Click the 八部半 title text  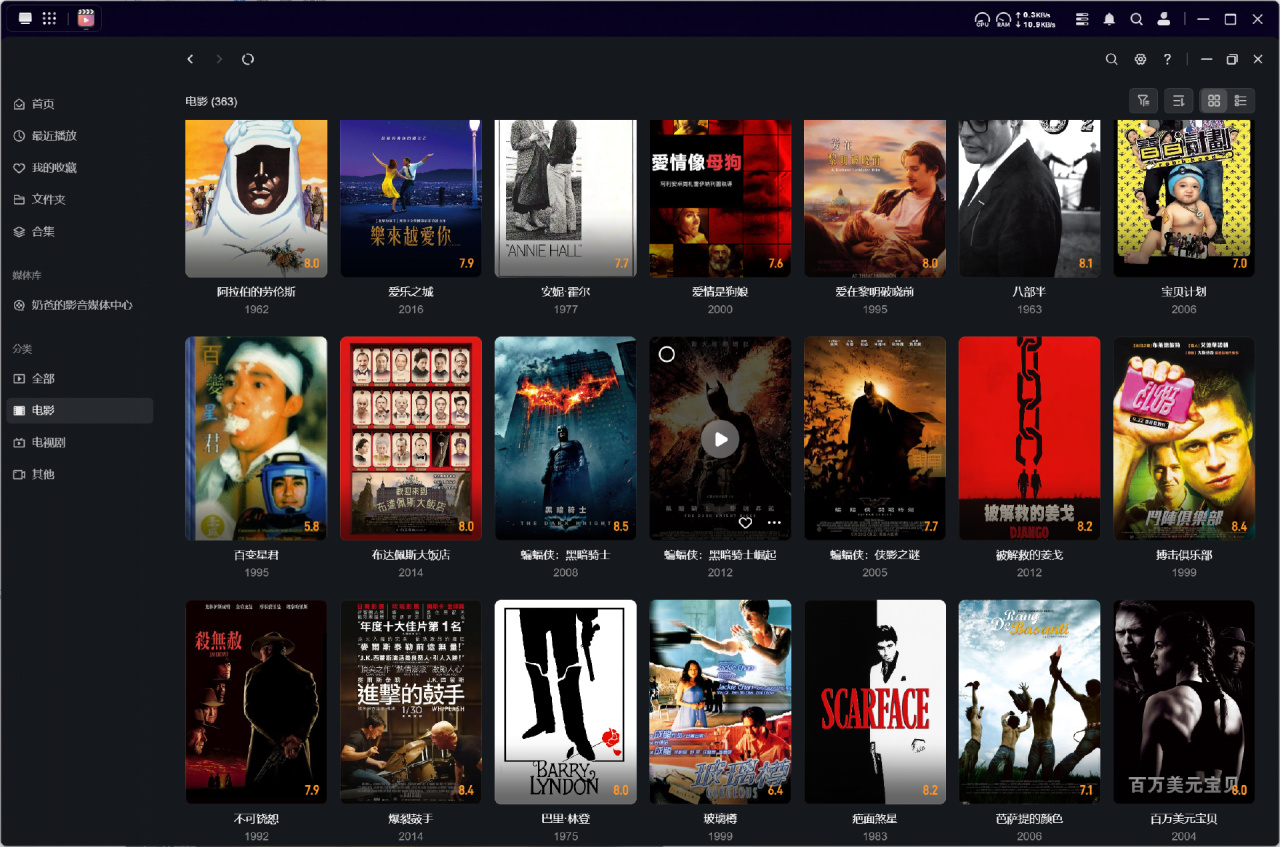coord(1030,292)
